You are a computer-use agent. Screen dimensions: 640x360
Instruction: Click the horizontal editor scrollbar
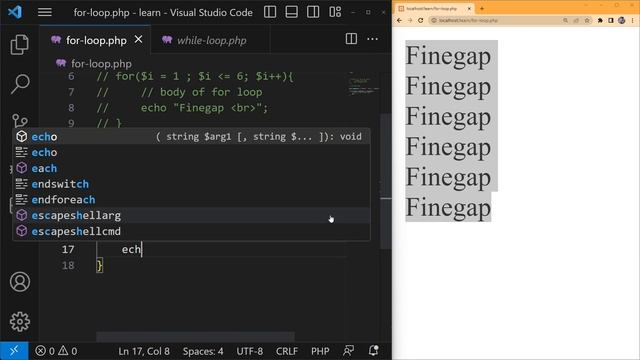pos(195,337)
